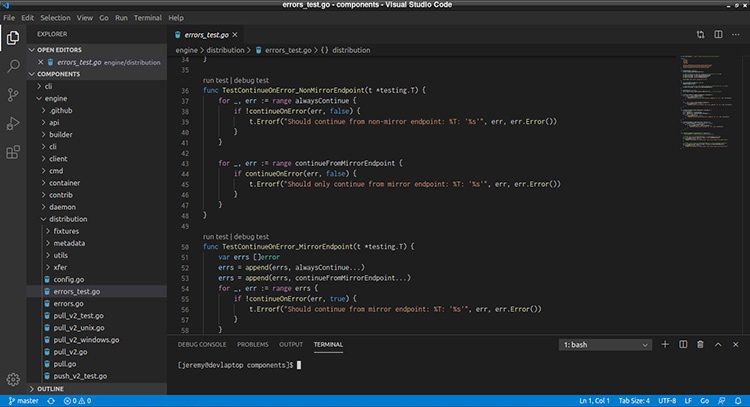Open notifications bell in status bar
The image size is (750, 407).
pyautogui.click(x=737, y=400)
